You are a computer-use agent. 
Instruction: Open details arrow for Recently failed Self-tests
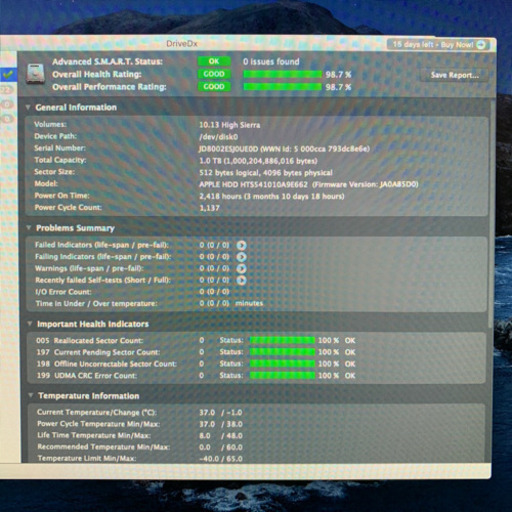[241, 280]
